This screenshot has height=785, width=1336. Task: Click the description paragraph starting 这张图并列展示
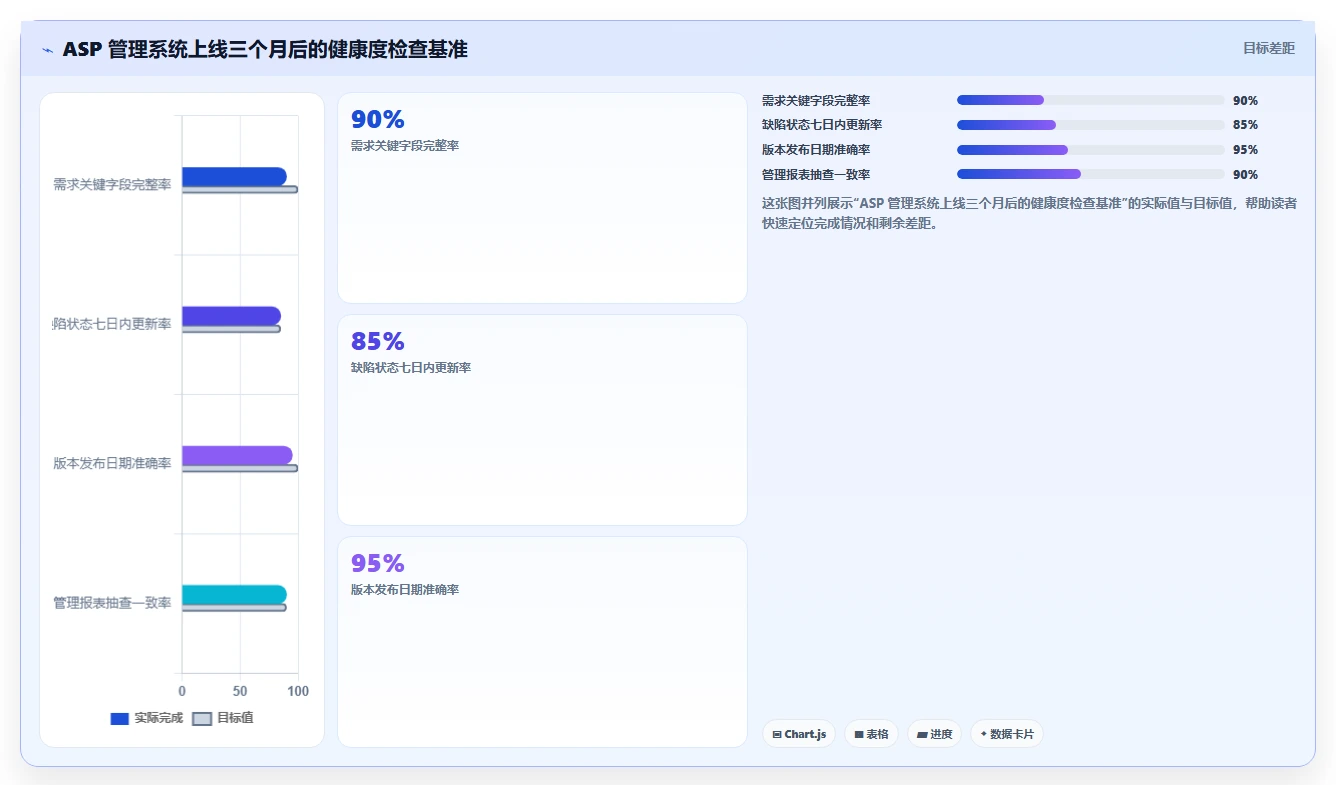pyautogui.click(x=1030, y=213)
